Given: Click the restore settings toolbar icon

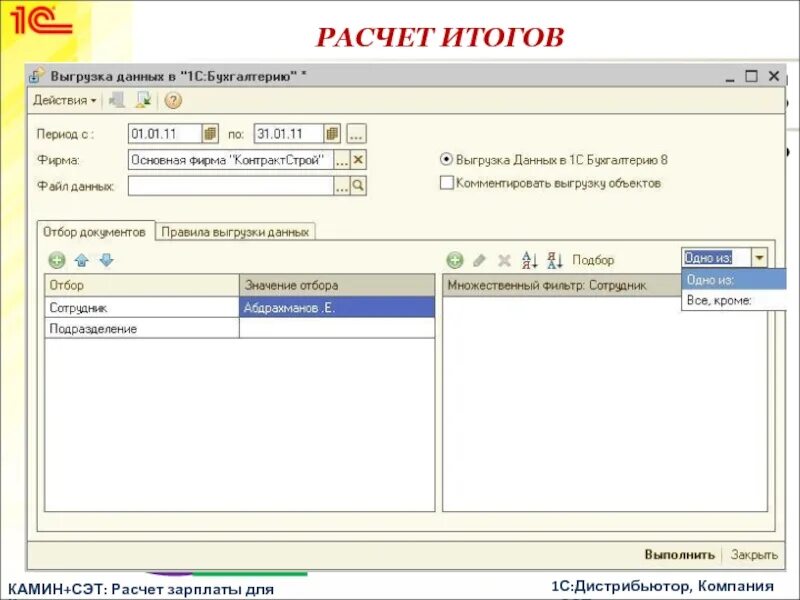Looking at the screenshot, I should [143, 100].
